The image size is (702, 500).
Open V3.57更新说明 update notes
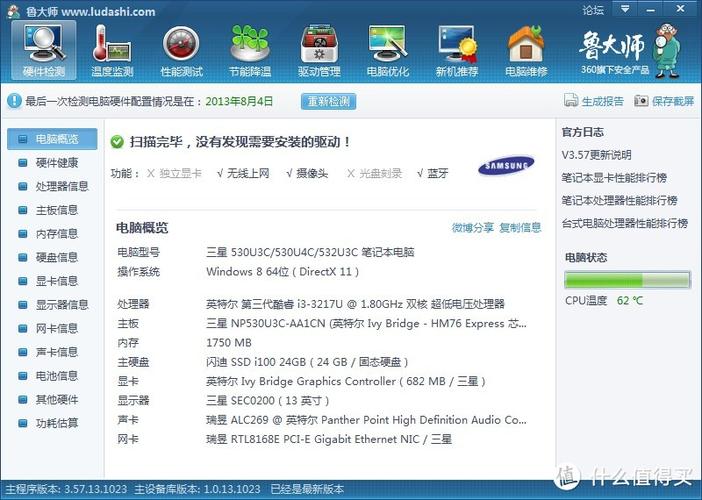[x=596, y=155]
